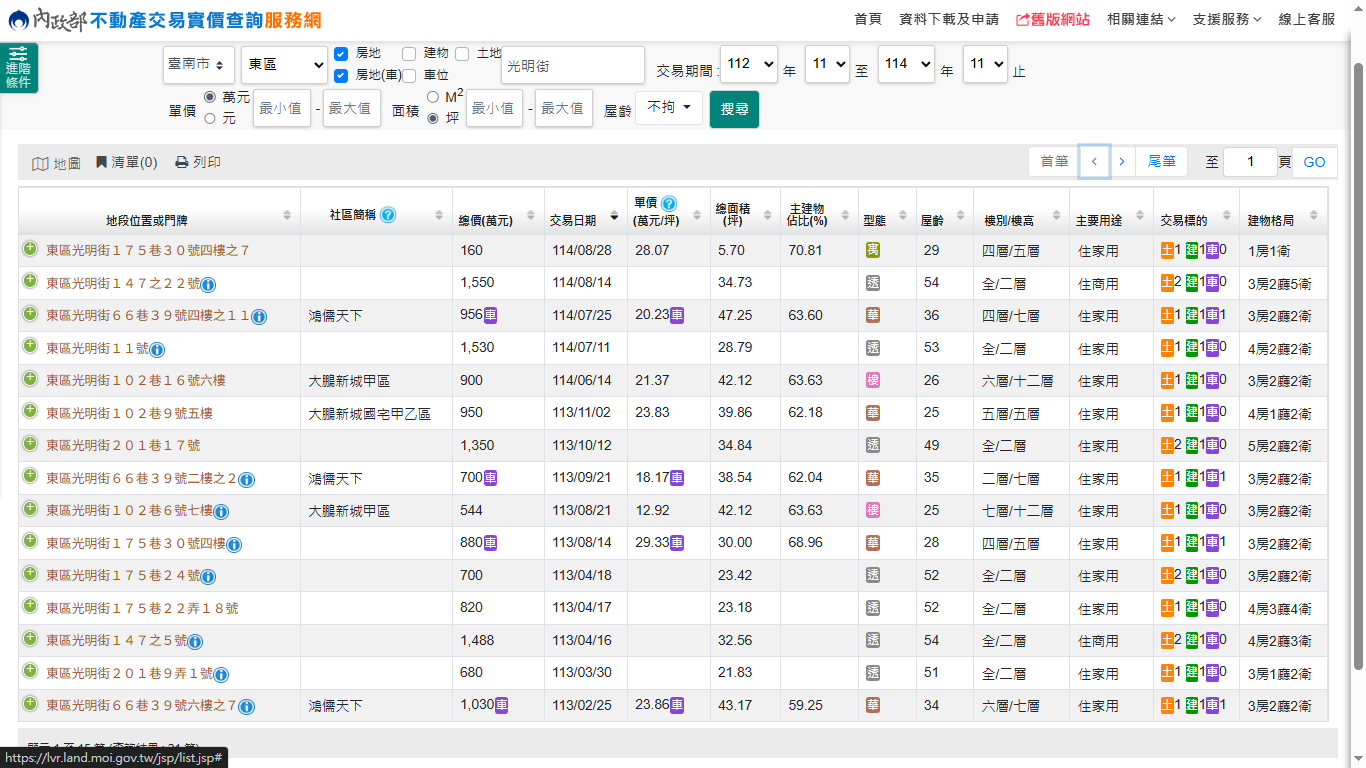Image resolution: width=1366 pixels, height=768 pixels.
Task: Open the 東區 district dropdown
Action: (x=284, y=64)
